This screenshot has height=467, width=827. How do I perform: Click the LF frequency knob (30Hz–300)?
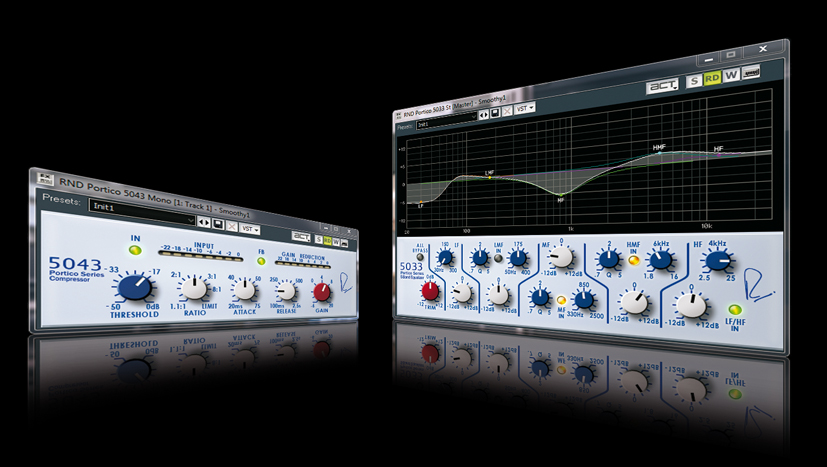click(445, 258)
